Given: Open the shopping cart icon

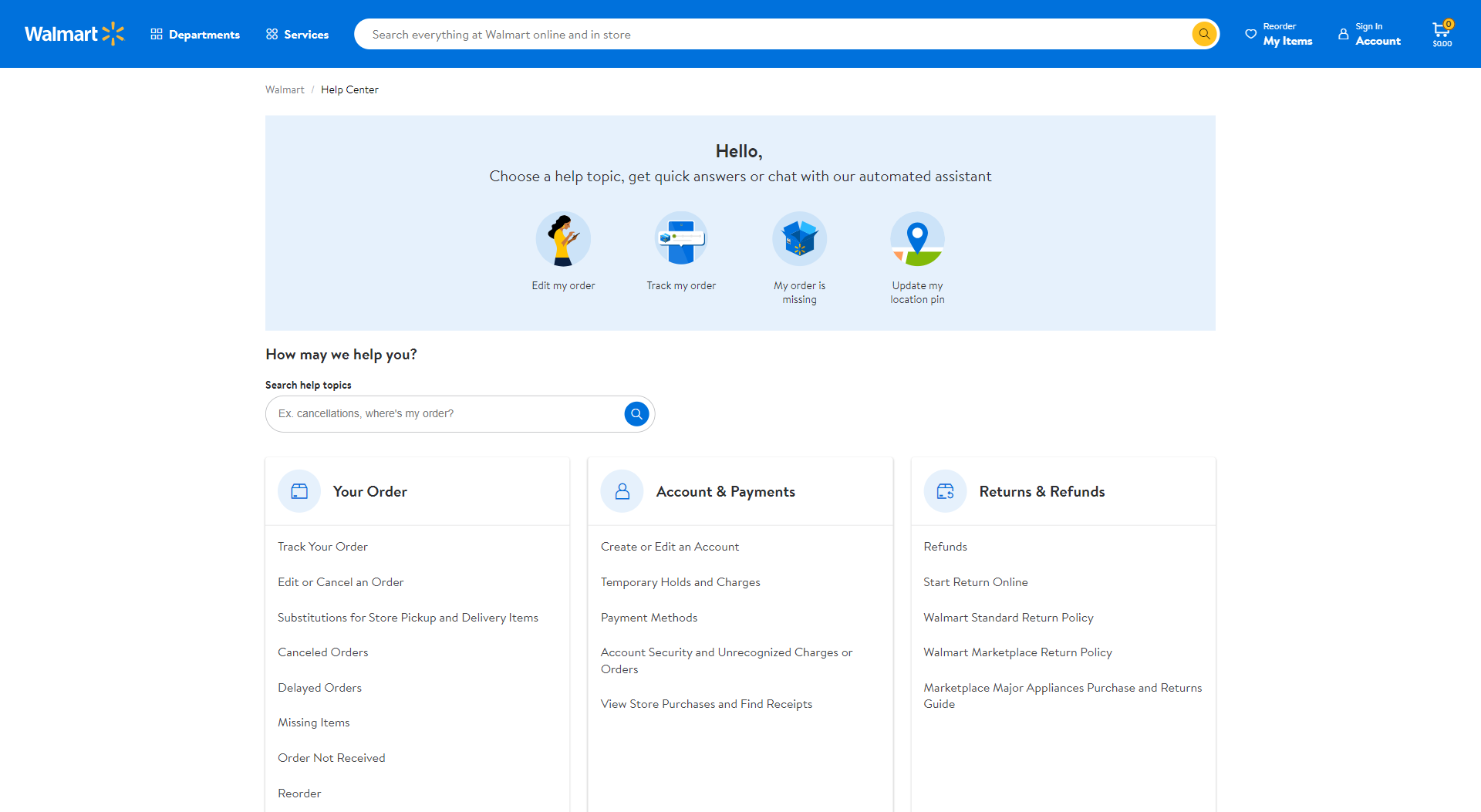Looking at the screenshot, I should click(1442, 34).
